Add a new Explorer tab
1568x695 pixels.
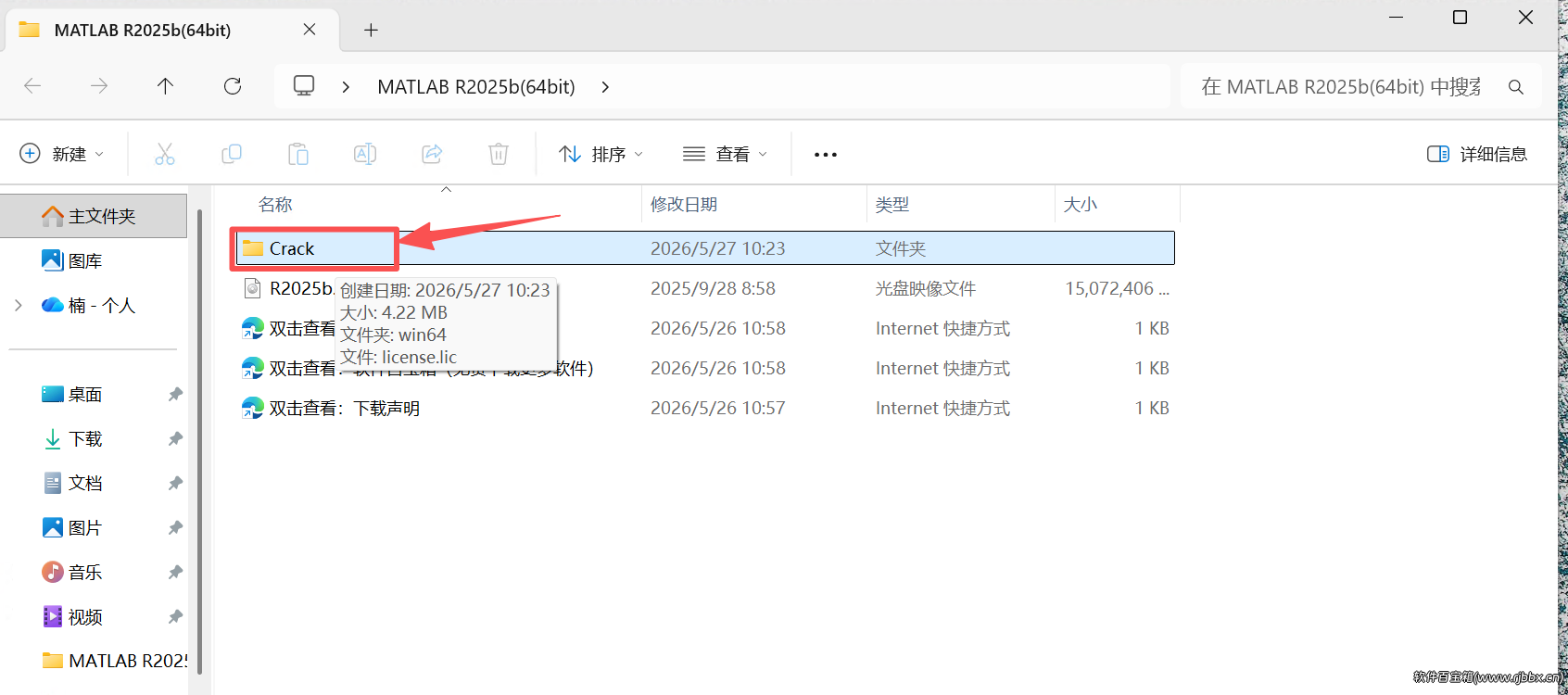coord(371,31)
